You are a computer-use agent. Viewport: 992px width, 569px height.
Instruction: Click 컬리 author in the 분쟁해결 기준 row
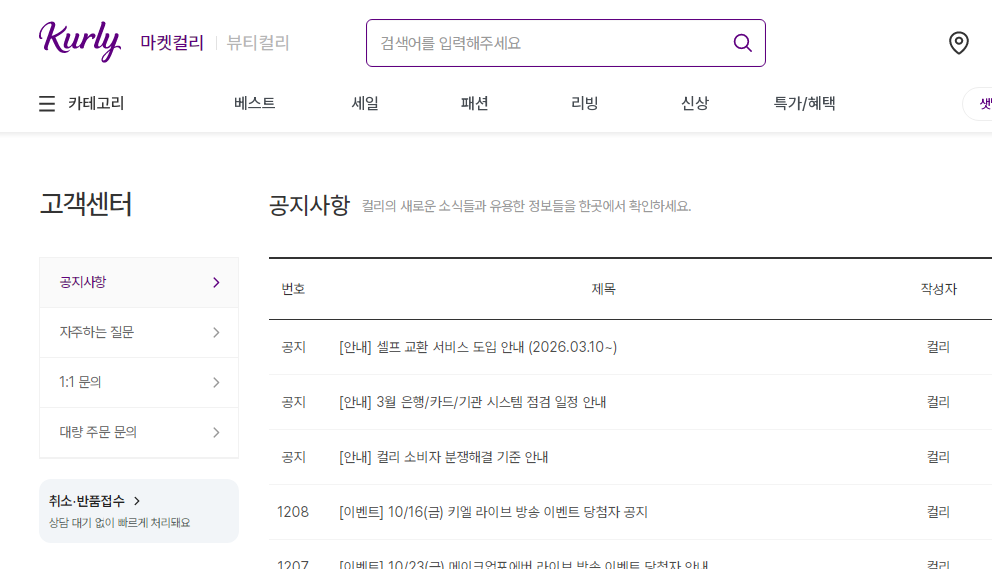tap(938, 457)
